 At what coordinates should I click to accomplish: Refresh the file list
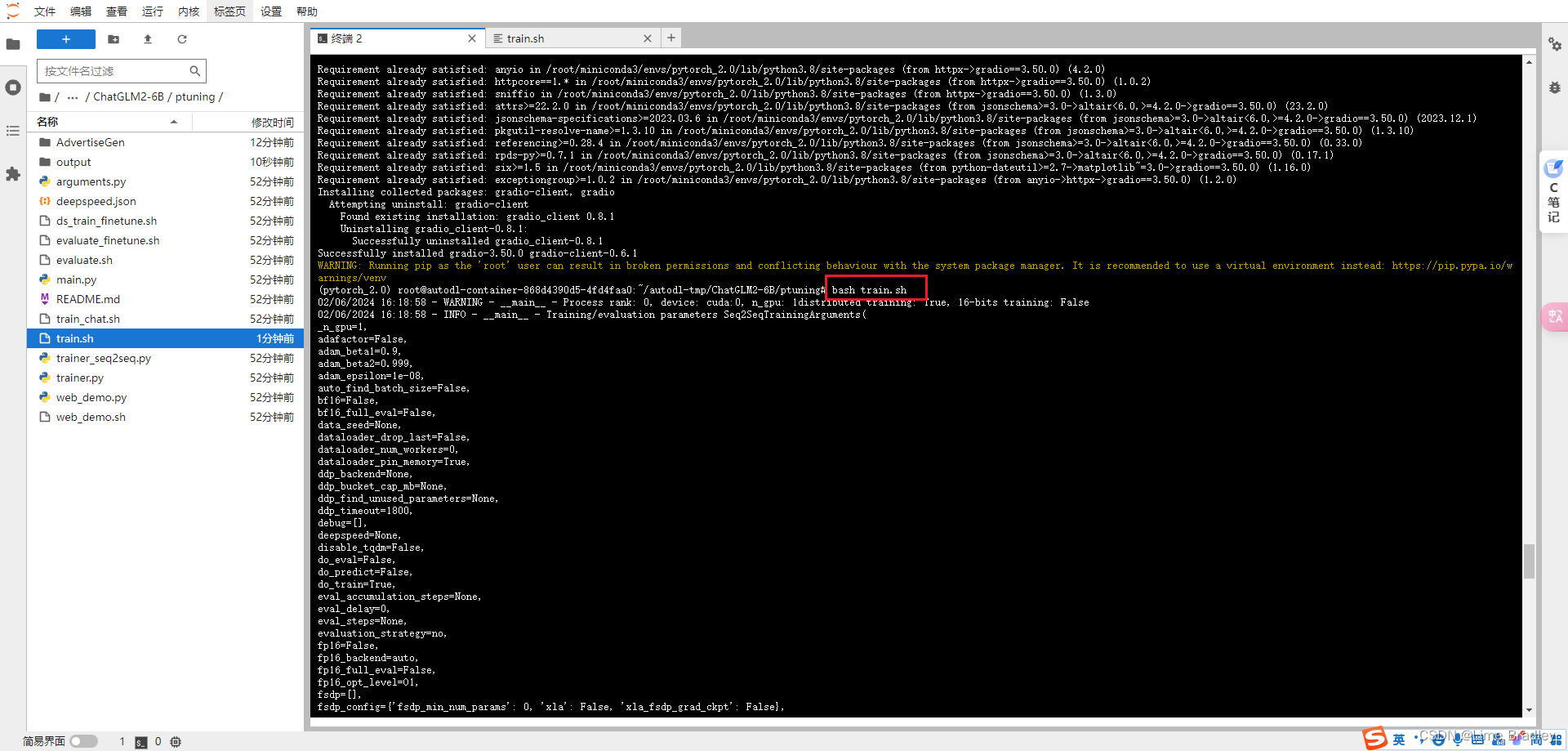coord(182,39)
